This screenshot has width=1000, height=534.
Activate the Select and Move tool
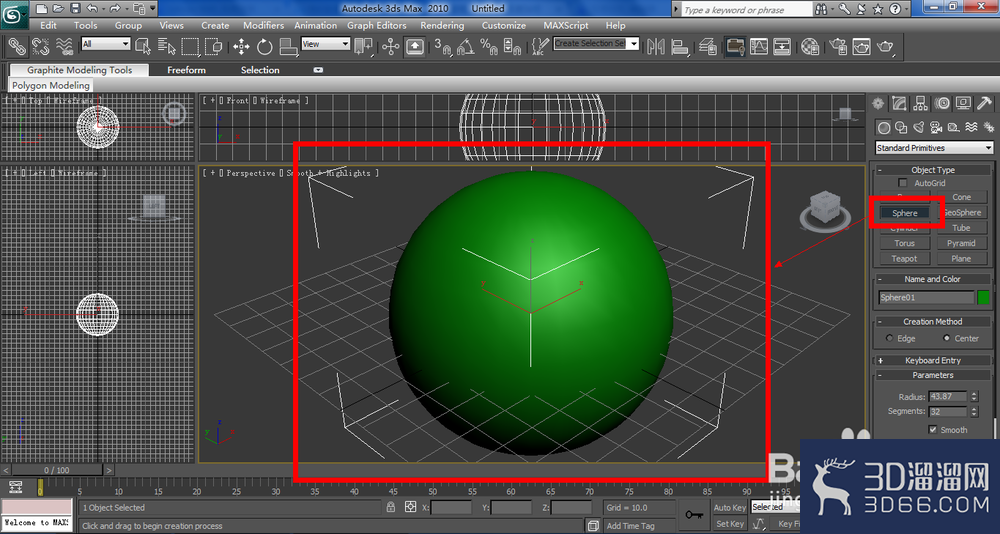coord(241,46)
